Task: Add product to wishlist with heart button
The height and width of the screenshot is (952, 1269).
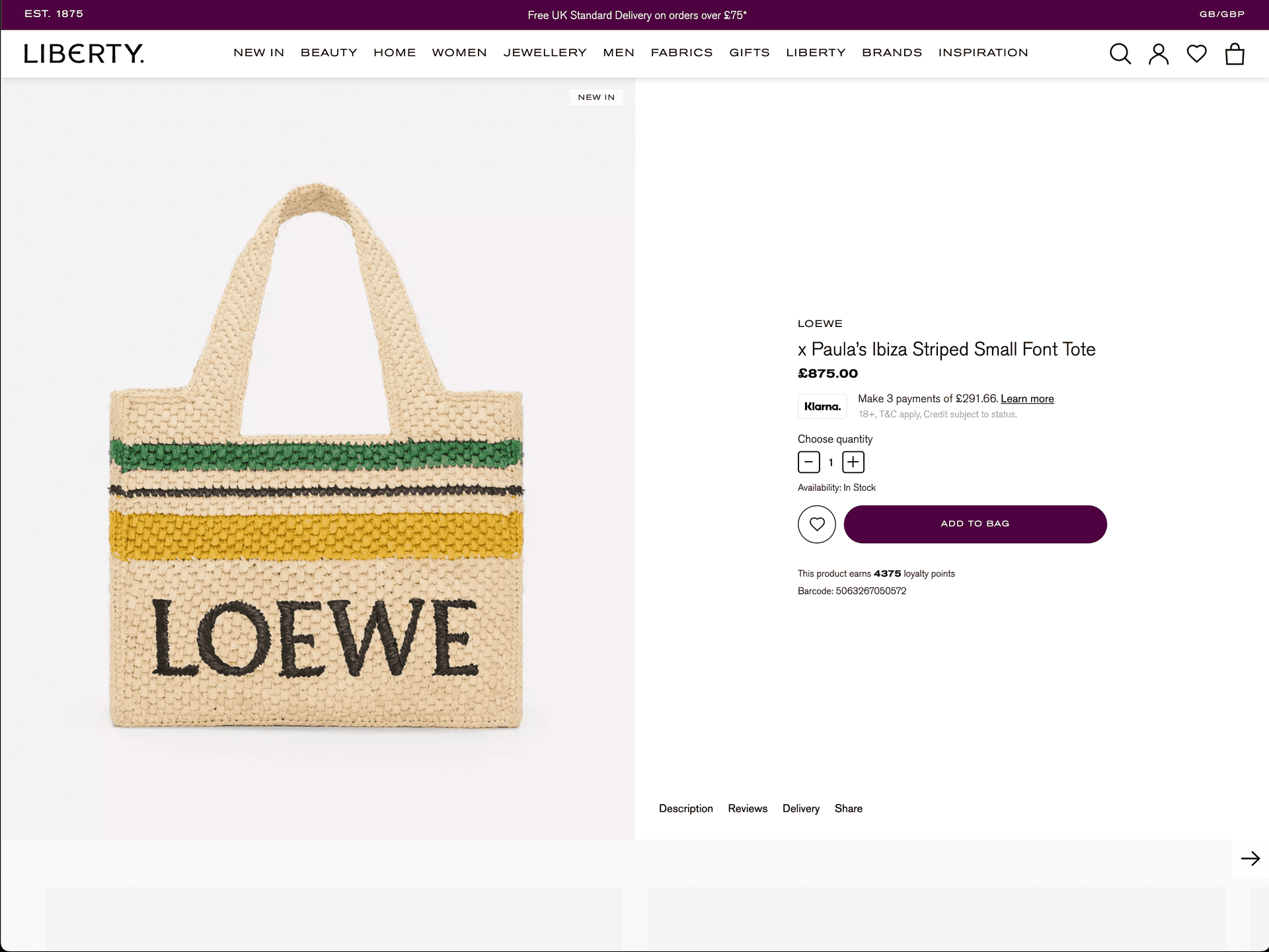Action: point(817,525)
